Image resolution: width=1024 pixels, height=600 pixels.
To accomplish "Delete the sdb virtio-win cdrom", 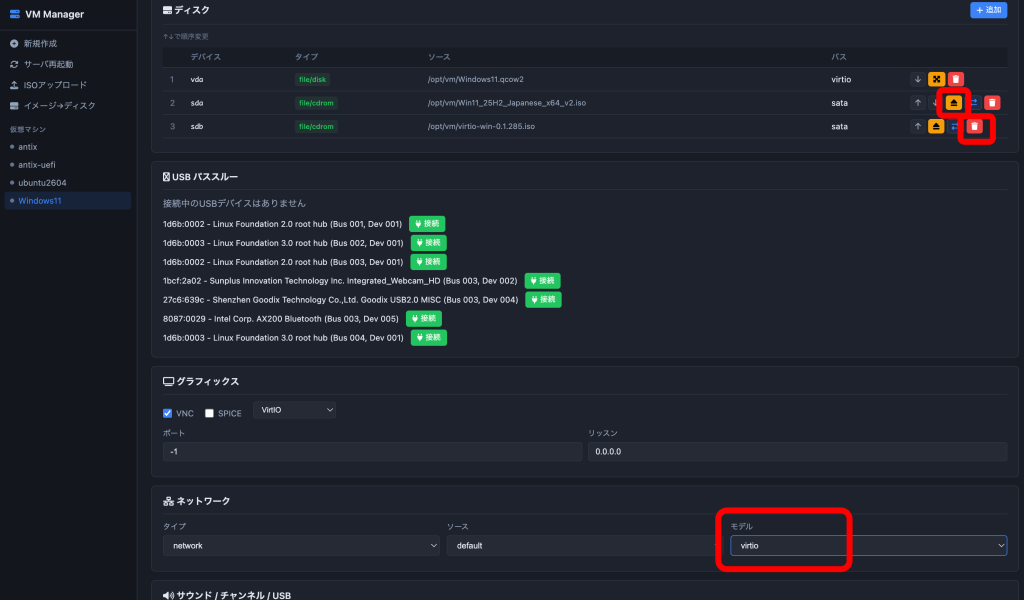I will click(x=974, y=127).
